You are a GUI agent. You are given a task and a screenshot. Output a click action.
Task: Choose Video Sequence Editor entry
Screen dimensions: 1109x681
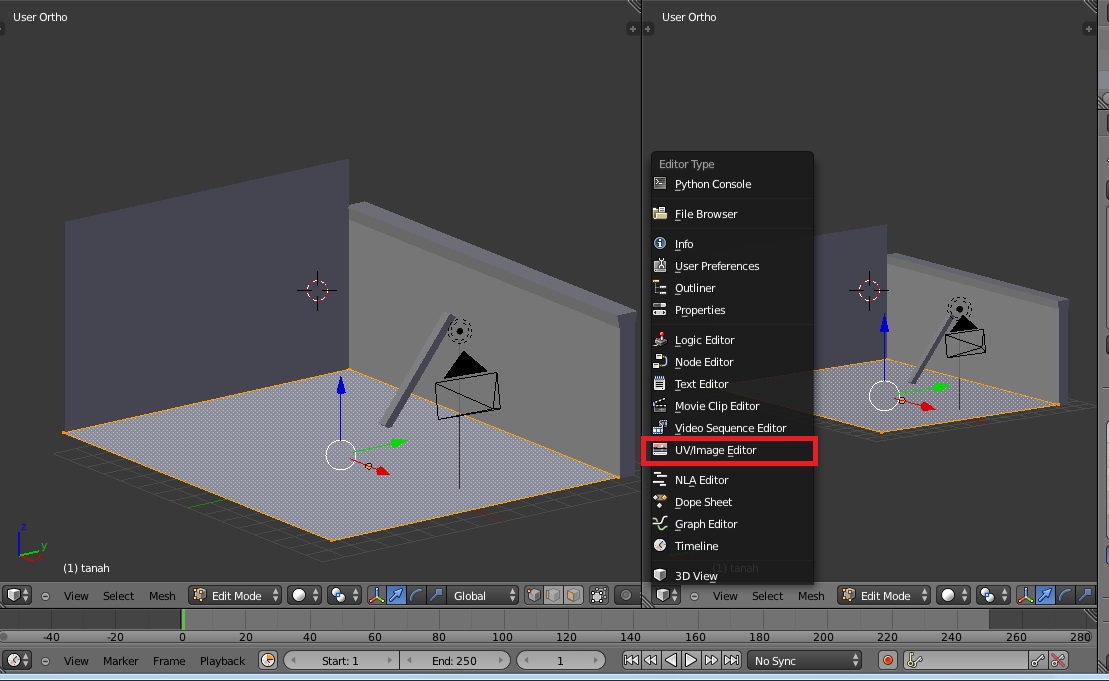[732, 428]
